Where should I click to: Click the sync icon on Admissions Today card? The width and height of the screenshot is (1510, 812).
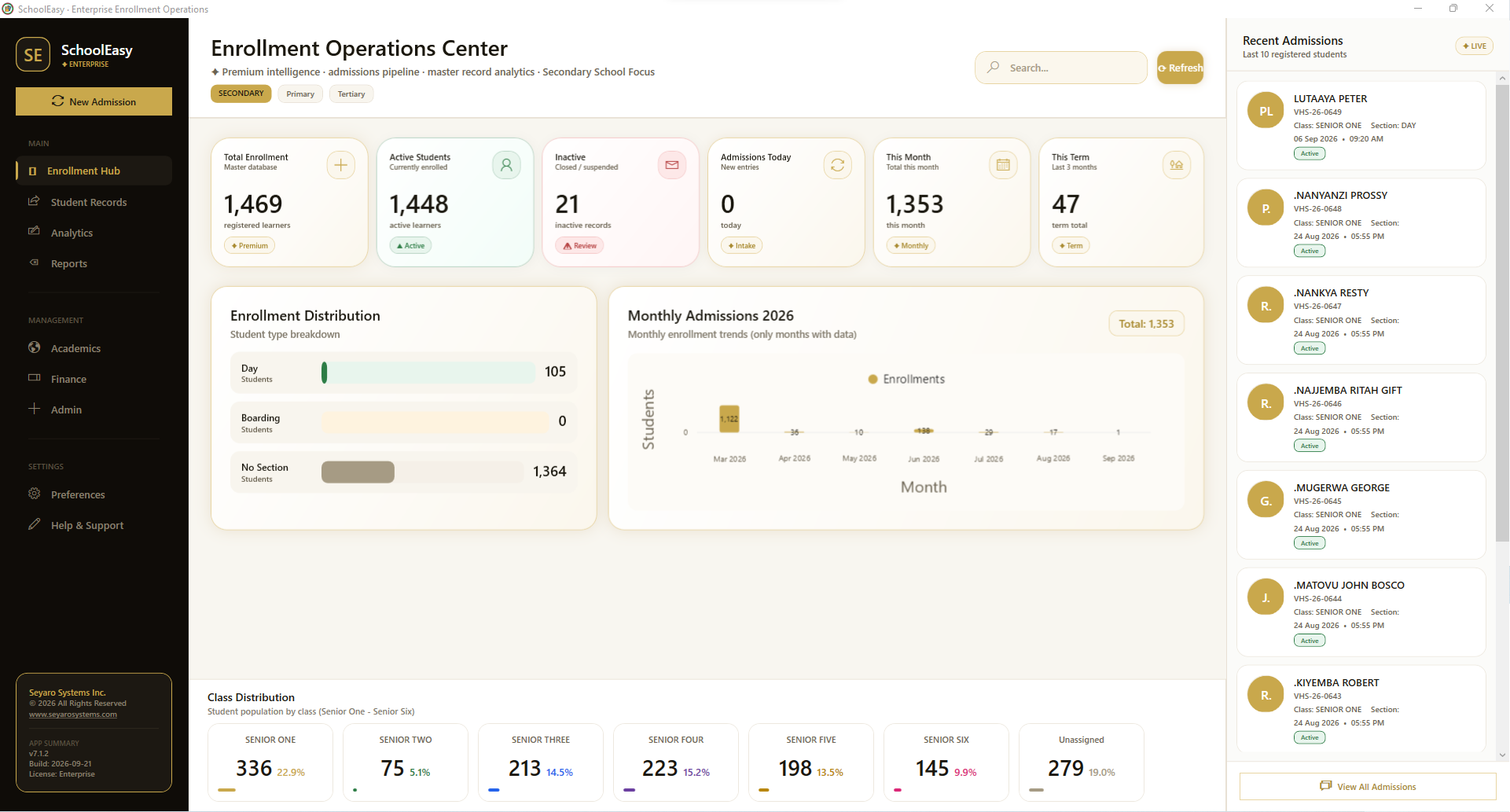[x=837, y=165]
